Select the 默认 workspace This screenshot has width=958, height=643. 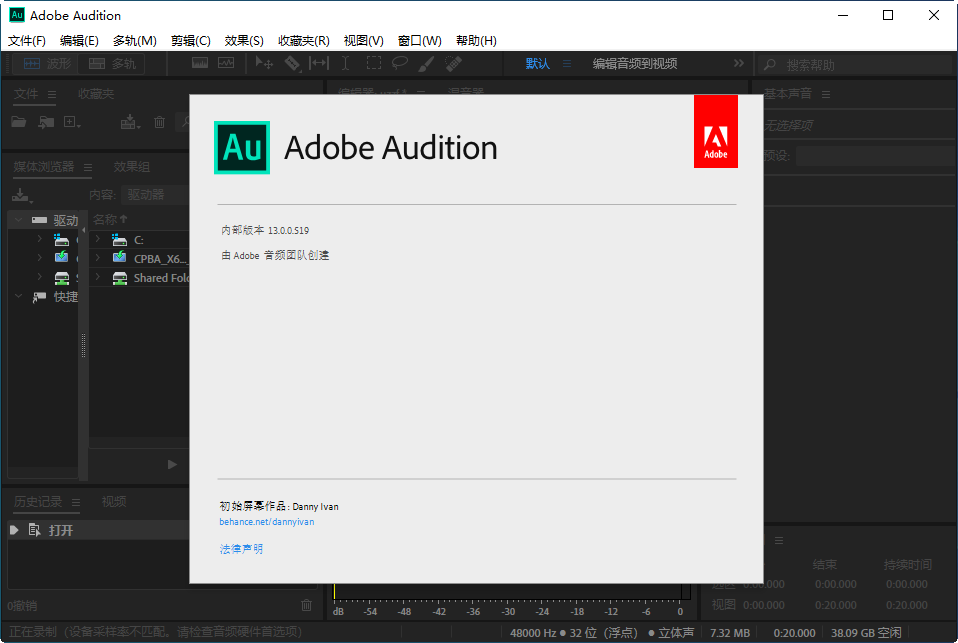[x=538, y=64]
